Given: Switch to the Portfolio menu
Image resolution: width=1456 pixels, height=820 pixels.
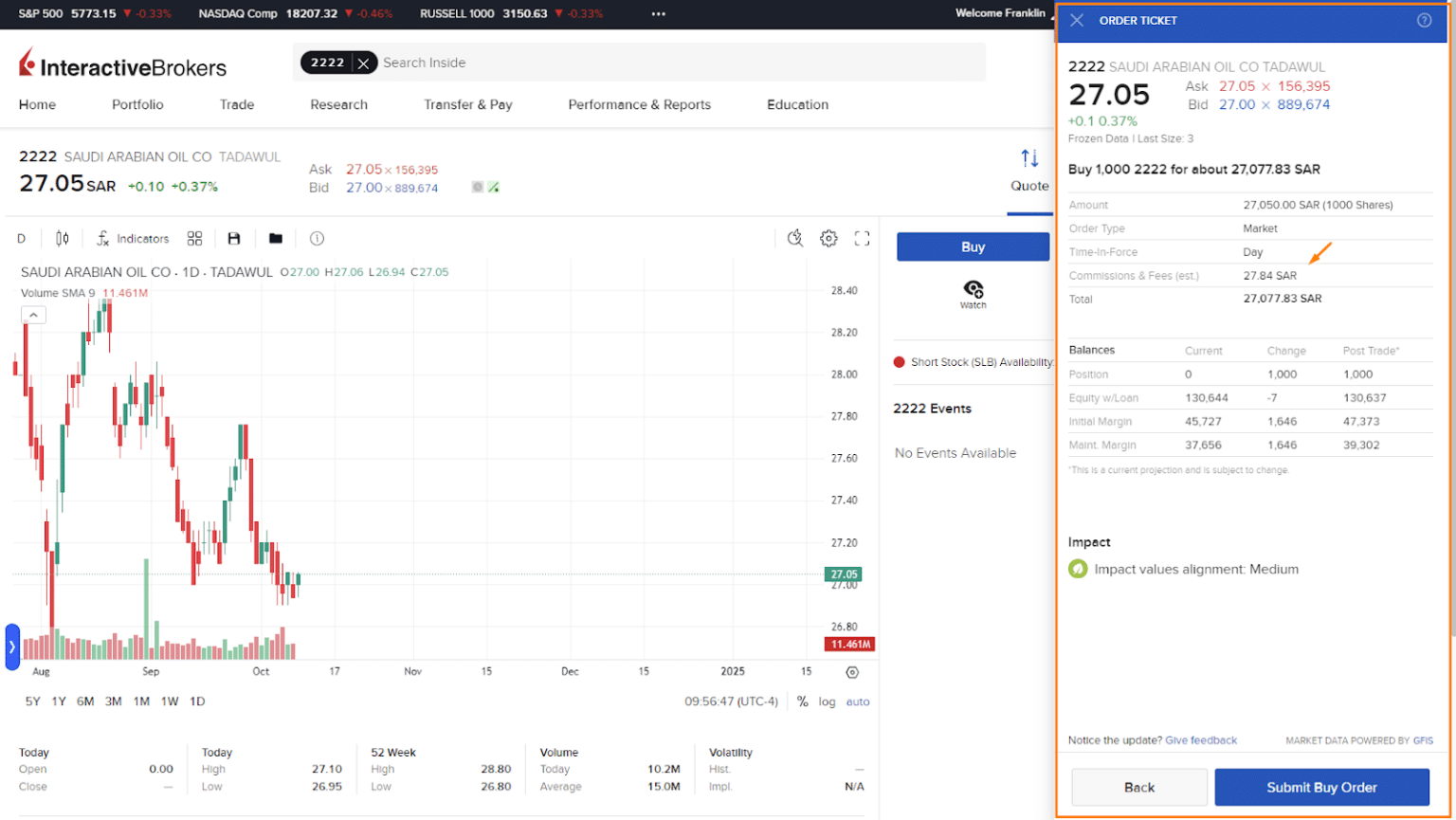Looking at the screenshot, I should [x=136, y=104].
